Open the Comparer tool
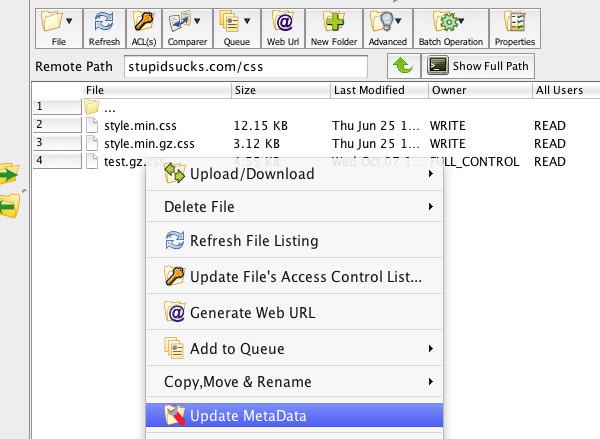The width and height of the screenshot is (600, 439). coord(187,29)
